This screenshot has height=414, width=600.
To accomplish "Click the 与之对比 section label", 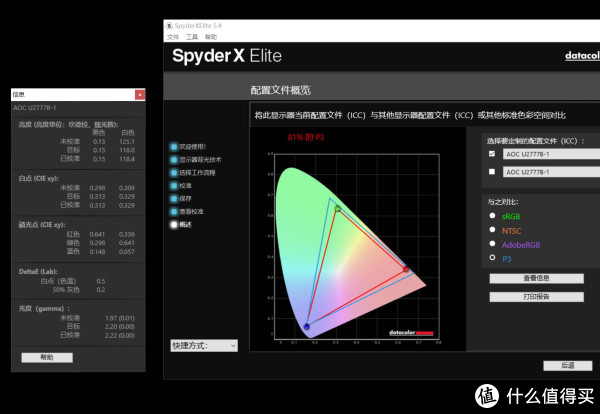I will pyautogui.click(x=503, y=202).
